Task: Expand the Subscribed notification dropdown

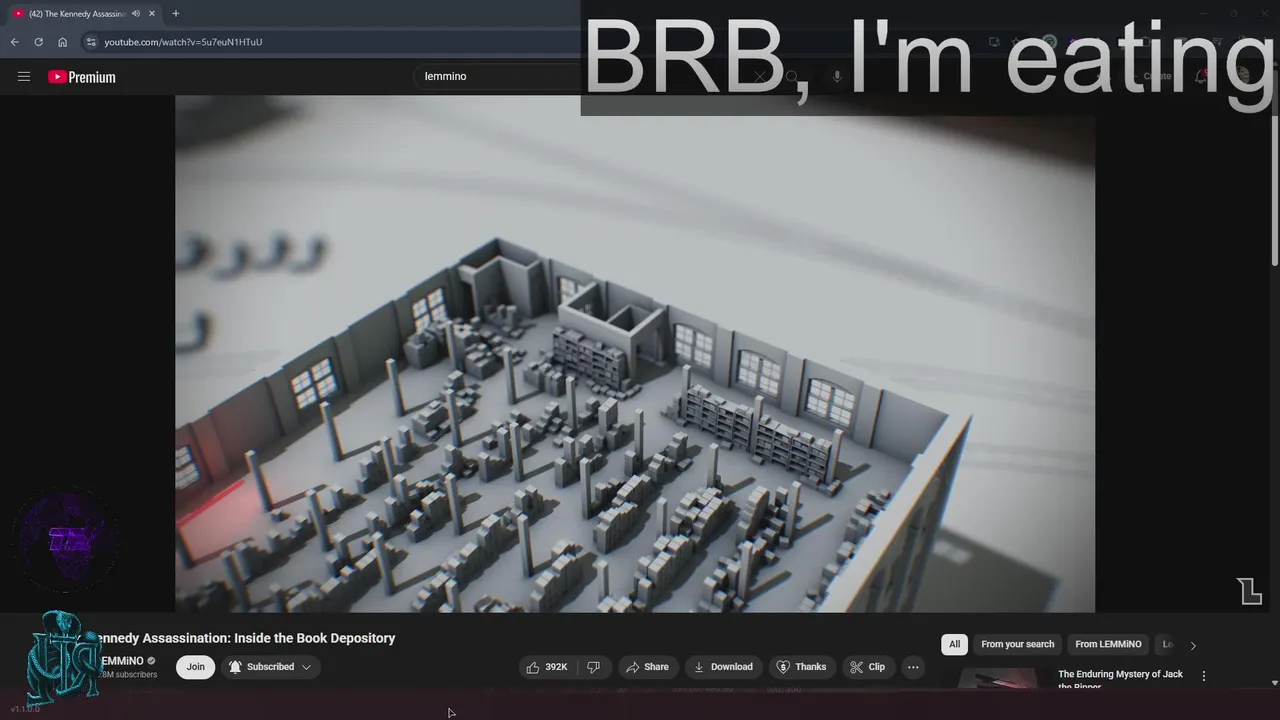Action: coord(270,667)
